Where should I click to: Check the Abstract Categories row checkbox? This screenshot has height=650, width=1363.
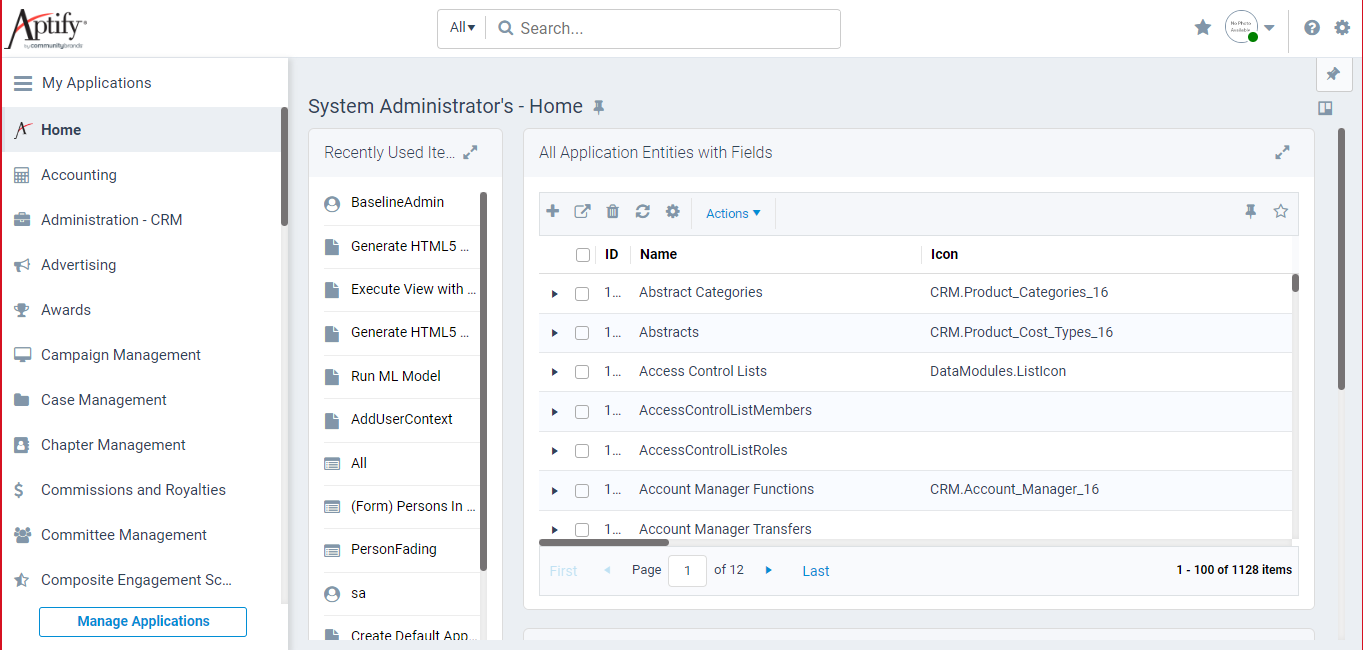click(582, 294)
